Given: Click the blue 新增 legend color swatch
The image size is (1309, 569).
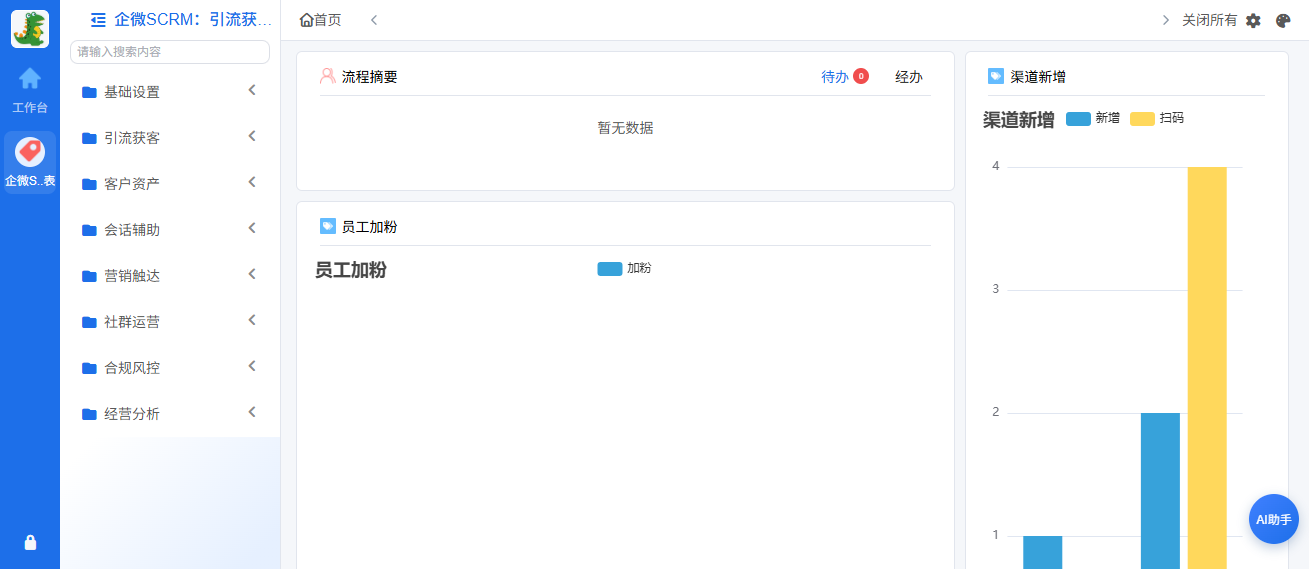Looking at the screenshot, I should coord(1078,119).
